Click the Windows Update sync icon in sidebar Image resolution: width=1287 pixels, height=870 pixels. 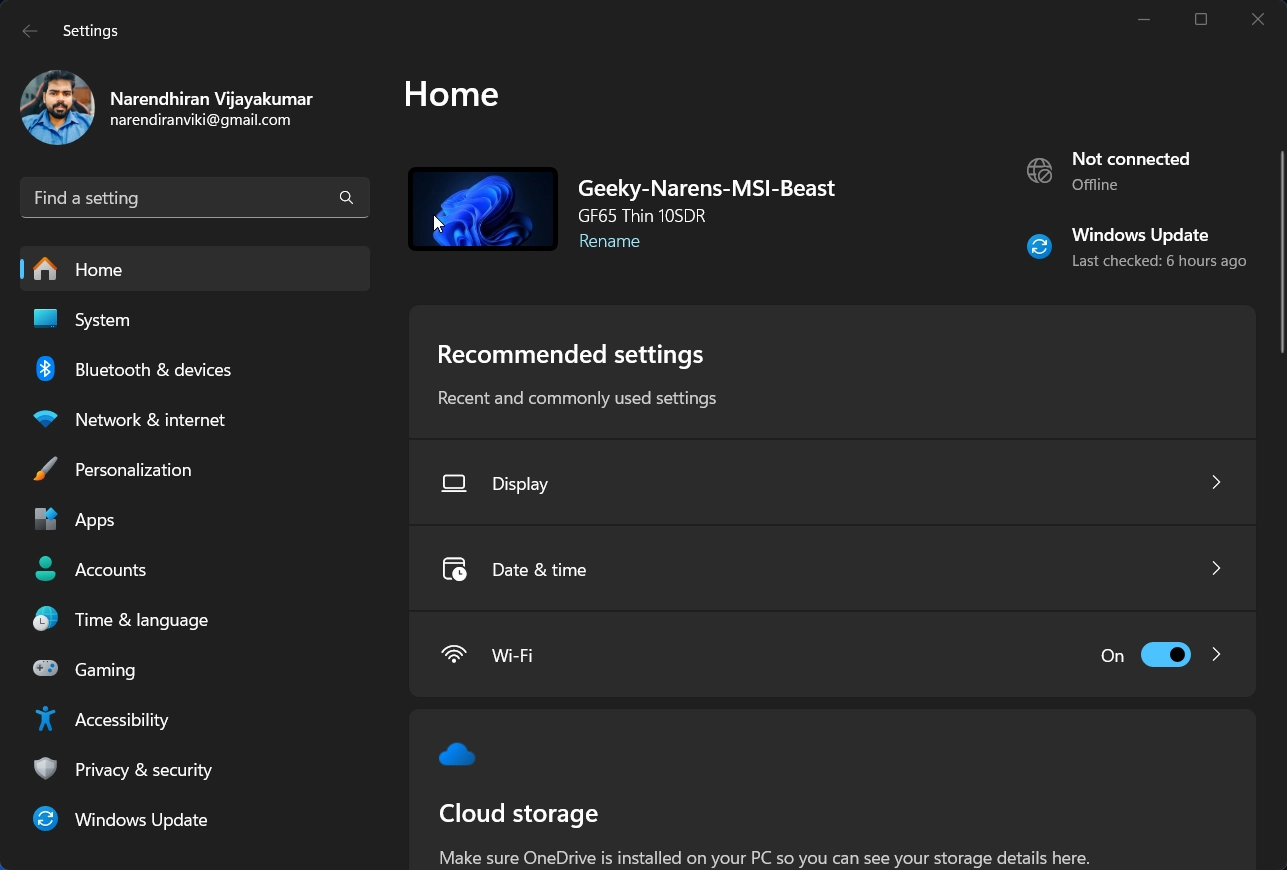(45, 819)
